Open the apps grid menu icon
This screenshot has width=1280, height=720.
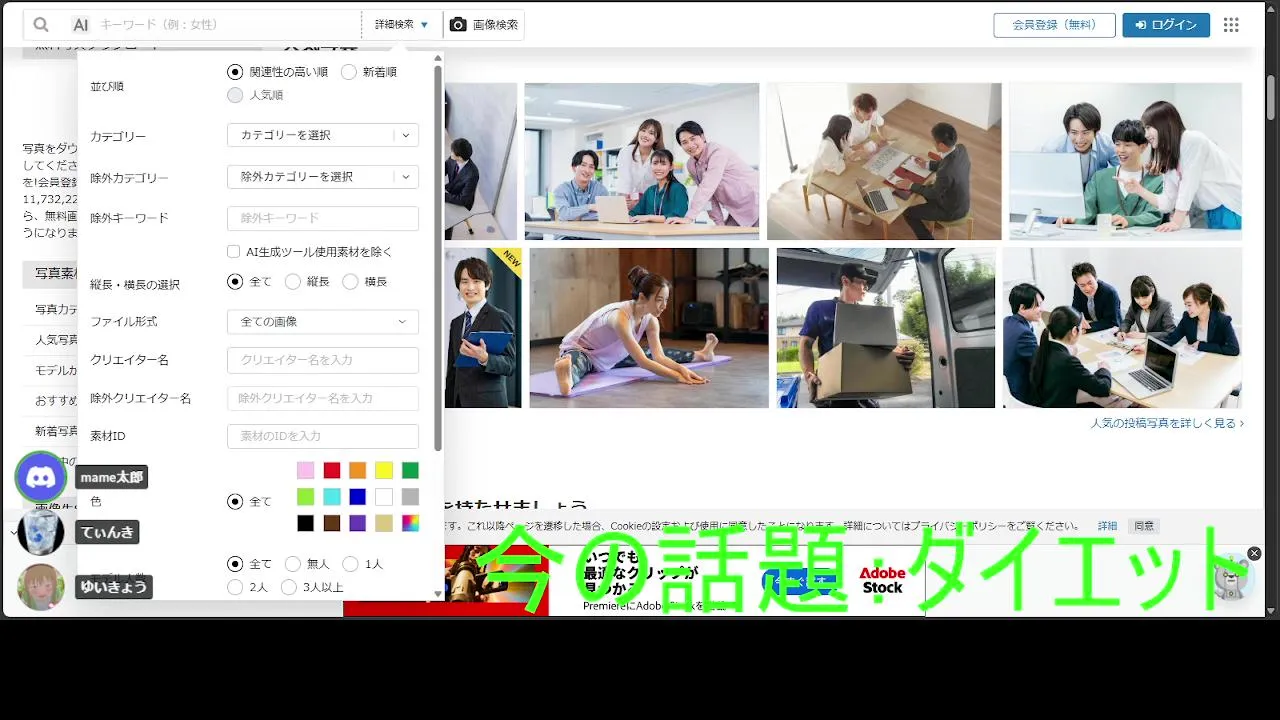(x=1231, y=25)
